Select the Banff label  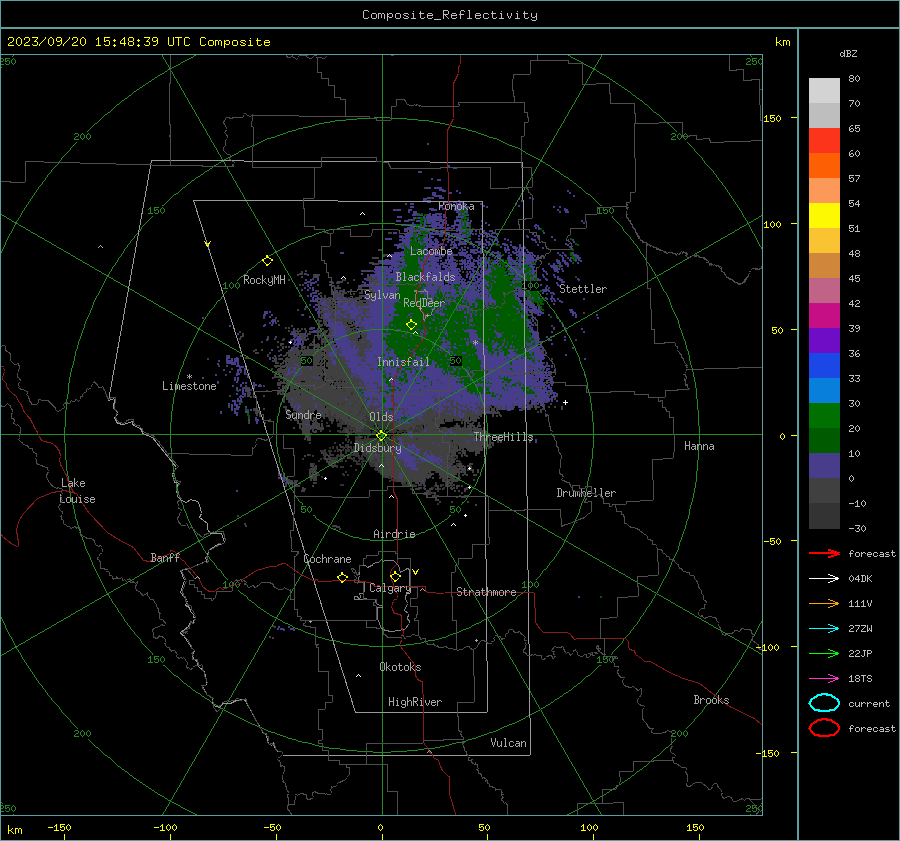165,558
